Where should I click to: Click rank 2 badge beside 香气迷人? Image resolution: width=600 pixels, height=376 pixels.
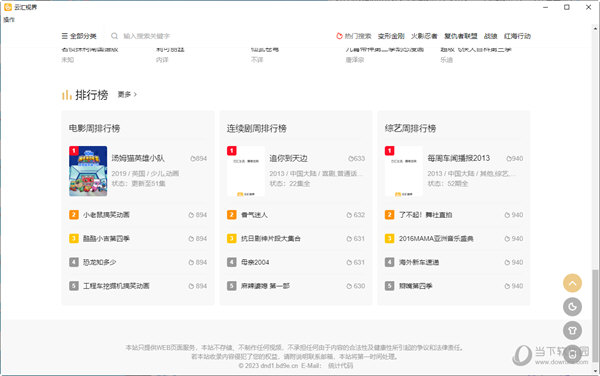(x=232, y=215)
